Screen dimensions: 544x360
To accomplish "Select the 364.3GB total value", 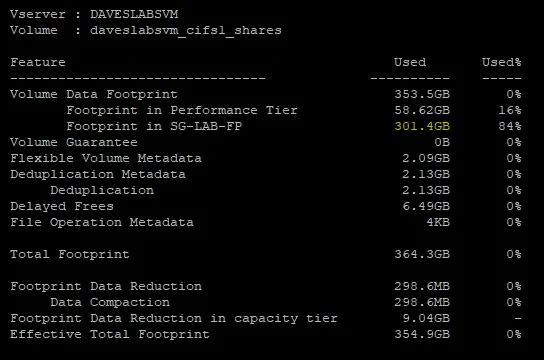I will (422, 254).
